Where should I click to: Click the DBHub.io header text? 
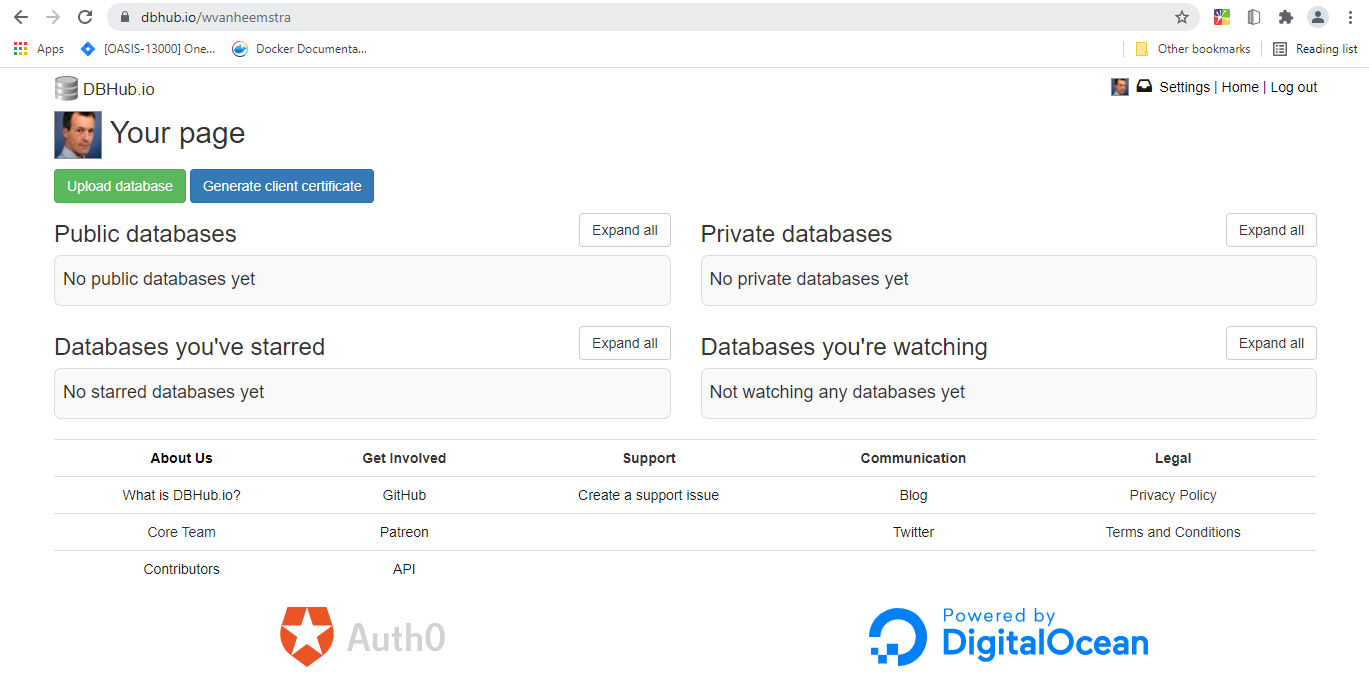pos(119,89)
